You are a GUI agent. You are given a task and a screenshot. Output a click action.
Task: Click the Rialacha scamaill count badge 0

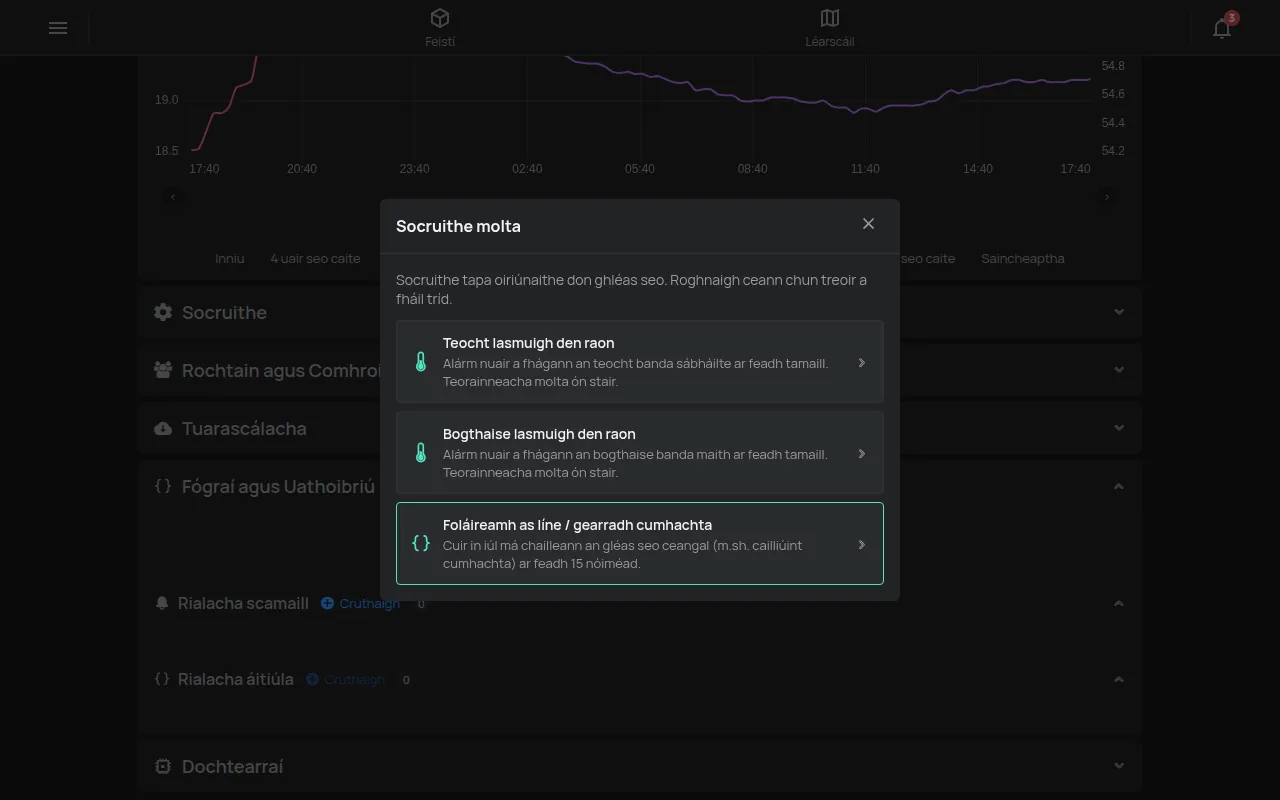pos(421,604)
